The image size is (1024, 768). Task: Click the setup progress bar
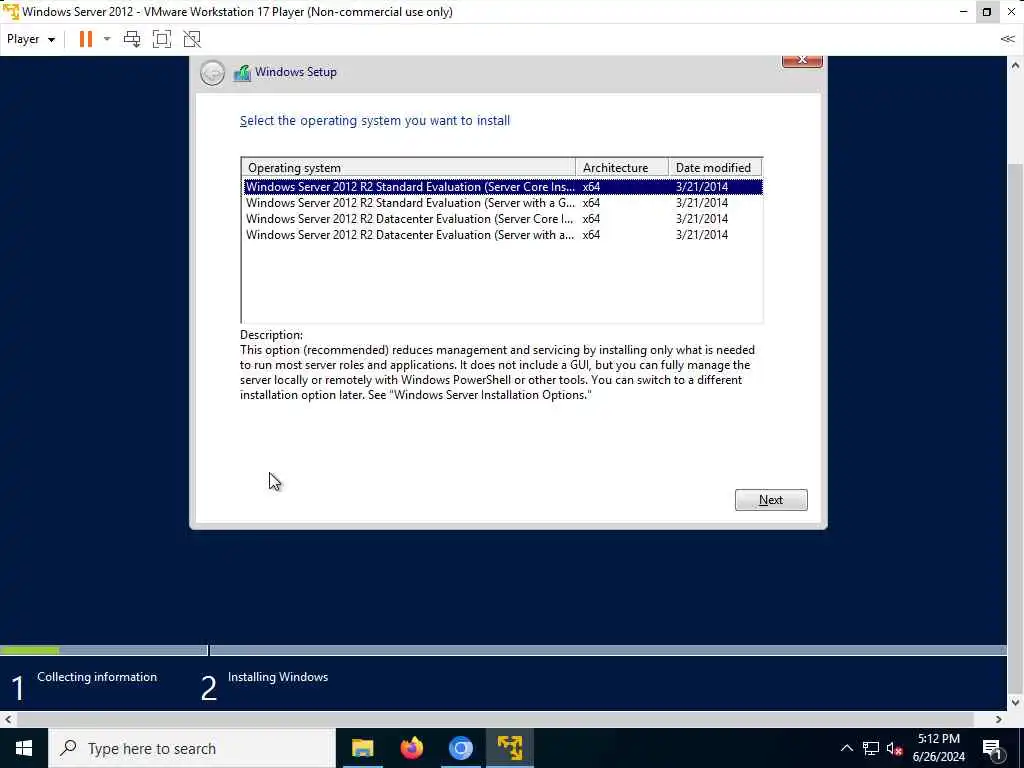coord(503,650)
